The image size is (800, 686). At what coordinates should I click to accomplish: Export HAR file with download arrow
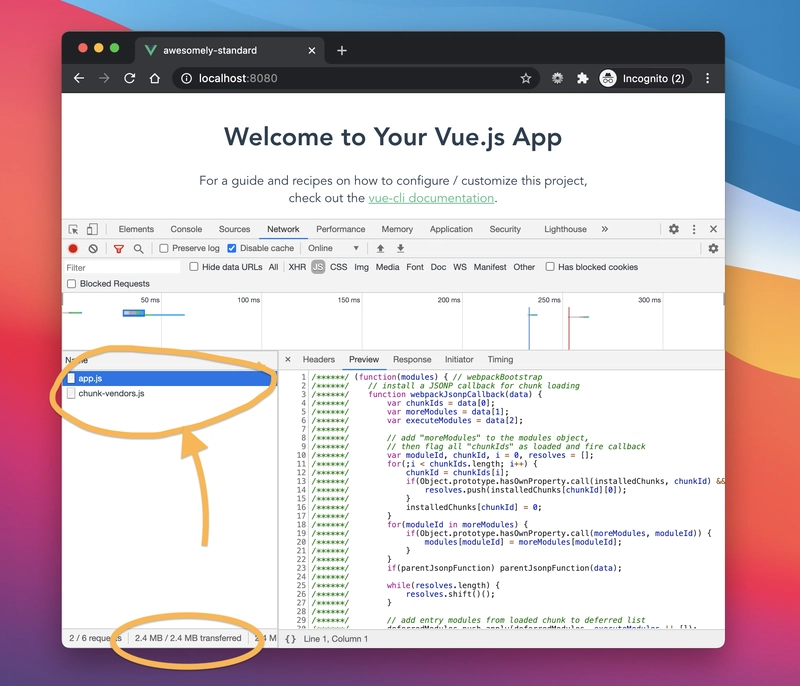click(401, 248)
